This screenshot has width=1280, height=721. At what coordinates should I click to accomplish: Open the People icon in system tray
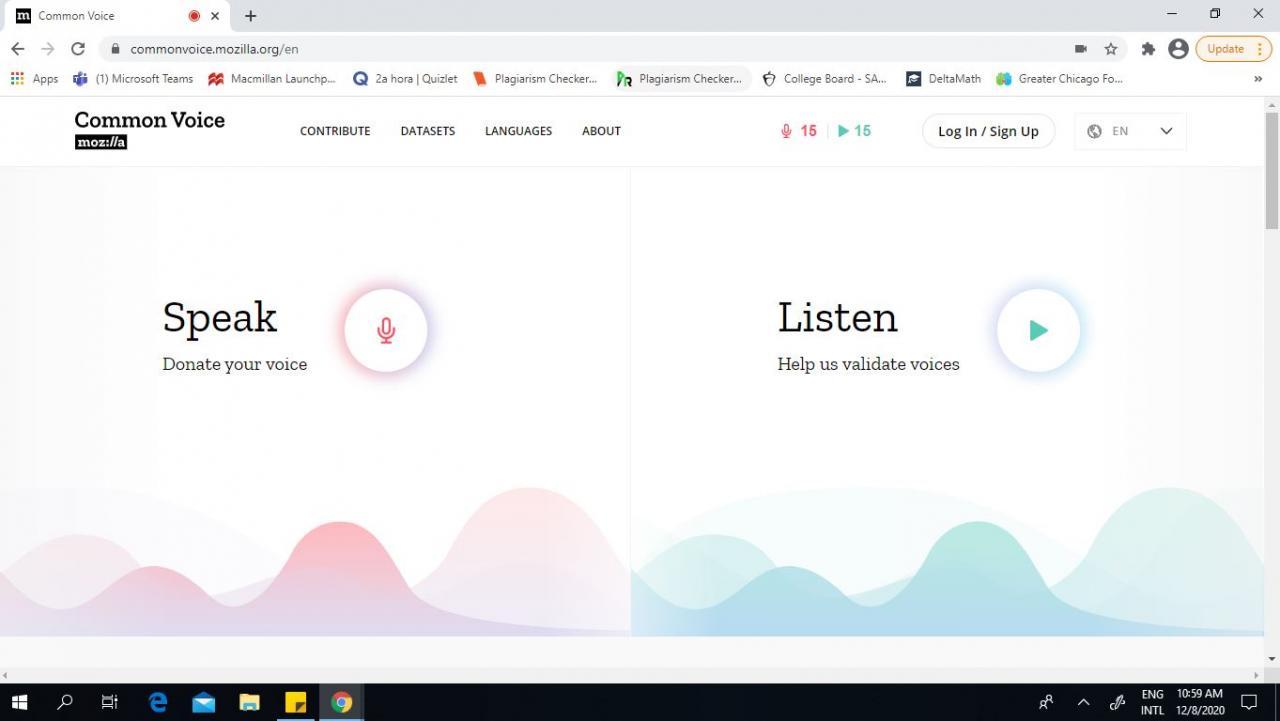click(1046, 702)
